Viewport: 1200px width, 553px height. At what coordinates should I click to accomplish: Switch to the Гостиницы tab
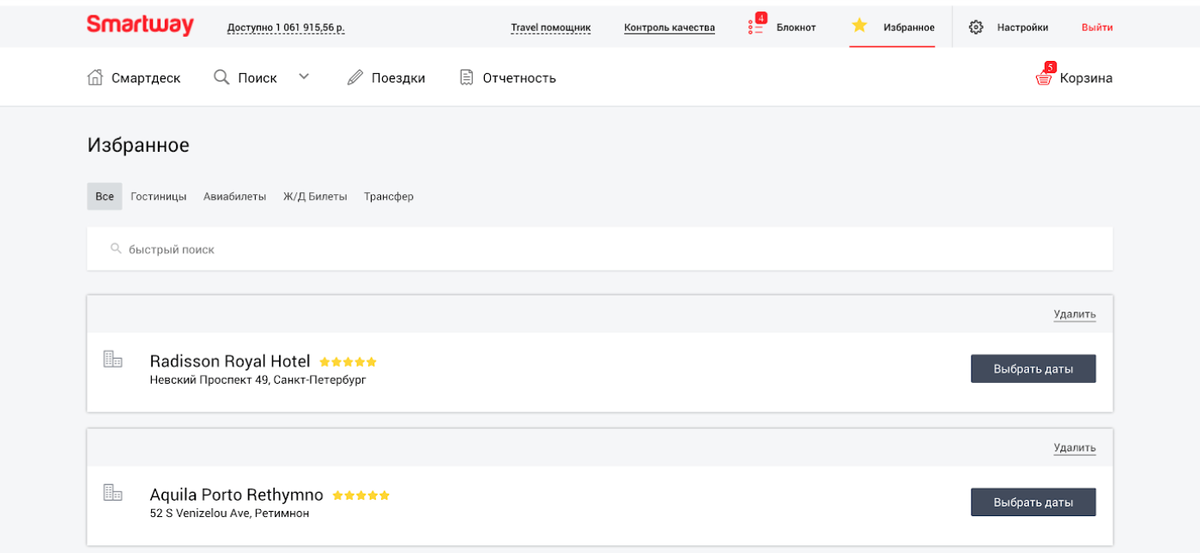tap(159, 197)
